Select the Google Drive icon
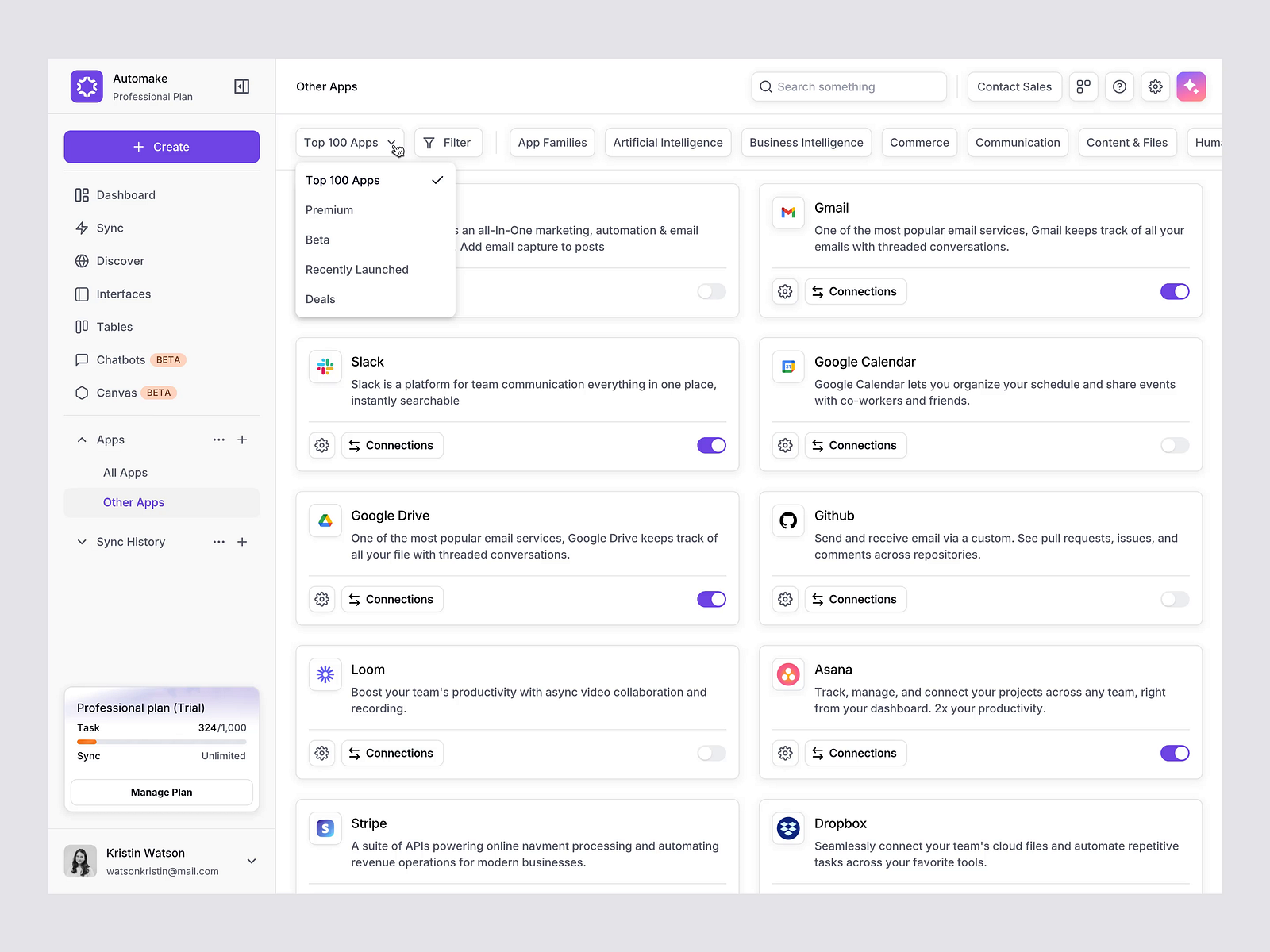Viewport: 1270px width, 952px height. point(325,520)
